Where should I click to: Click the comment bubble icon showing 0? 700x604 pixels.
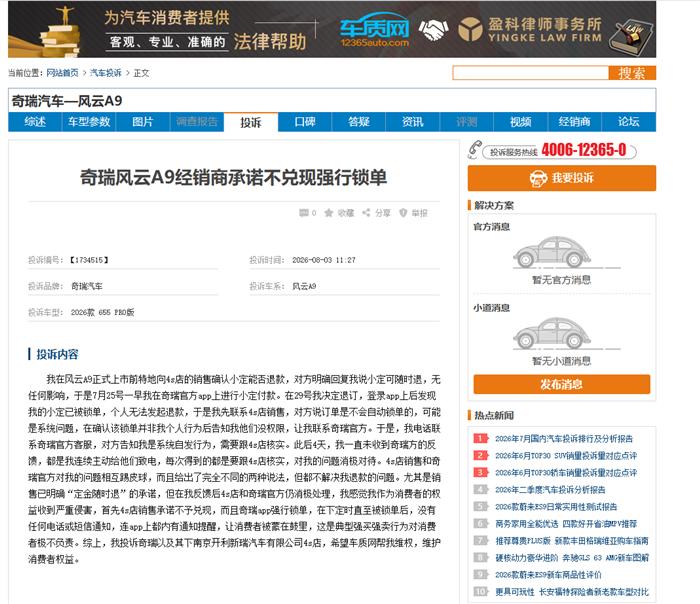(x=304, y=213)
